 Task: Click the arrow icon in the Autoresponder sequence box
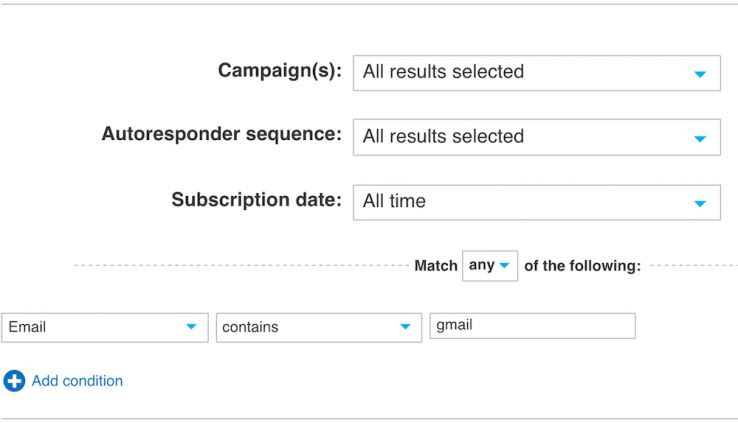[700, 138]
